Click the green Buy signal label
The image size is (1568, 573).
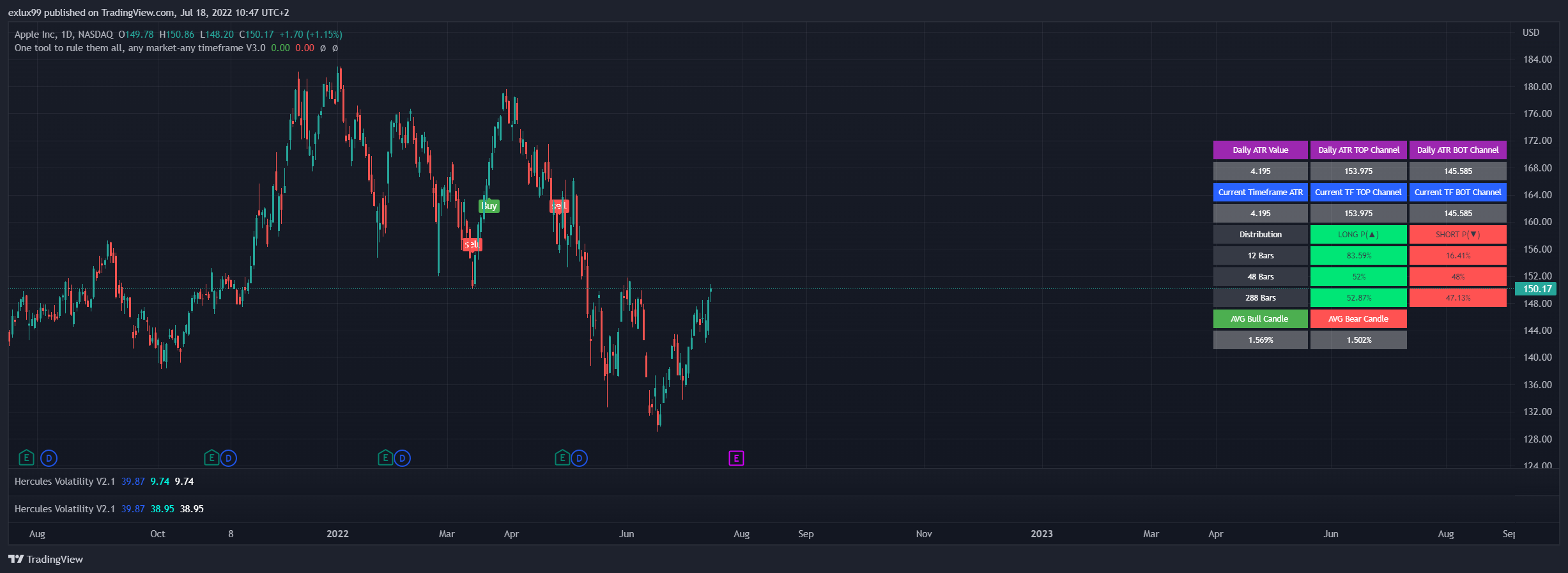[489, 206]
